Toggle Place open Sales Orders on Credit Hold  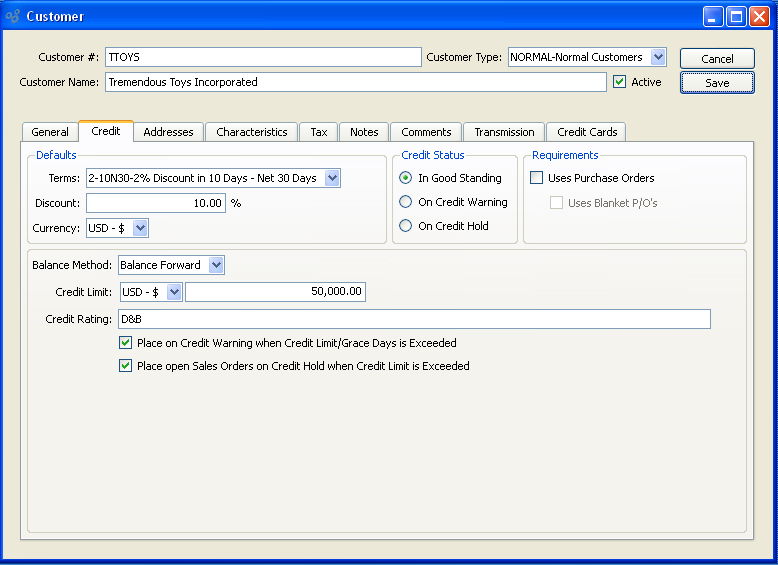126,366
